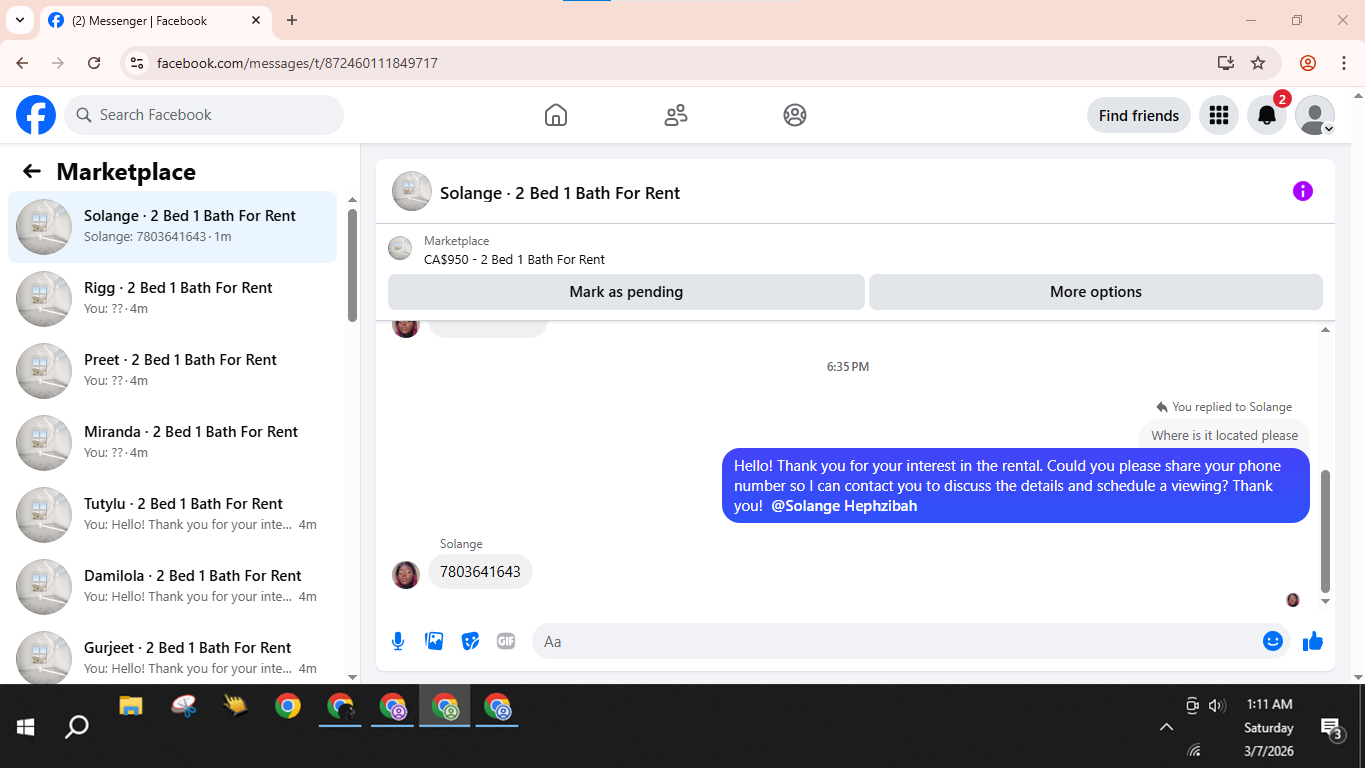Open File Explorer from the taskbar
The width and height of the screenshot is (1365, 768).
tap(131, 706)
